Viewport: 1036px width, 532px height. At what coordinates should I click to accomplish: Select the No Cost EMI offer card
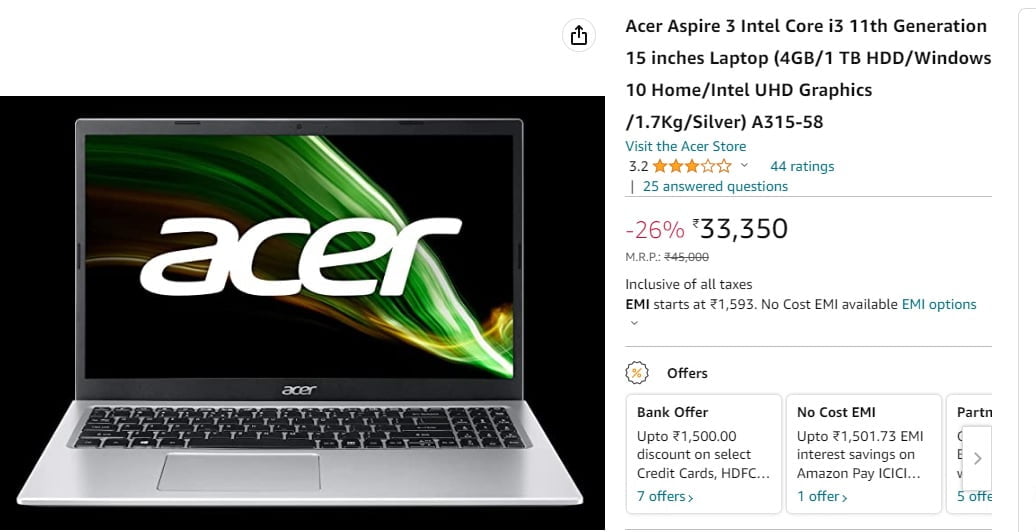point(864,454)
